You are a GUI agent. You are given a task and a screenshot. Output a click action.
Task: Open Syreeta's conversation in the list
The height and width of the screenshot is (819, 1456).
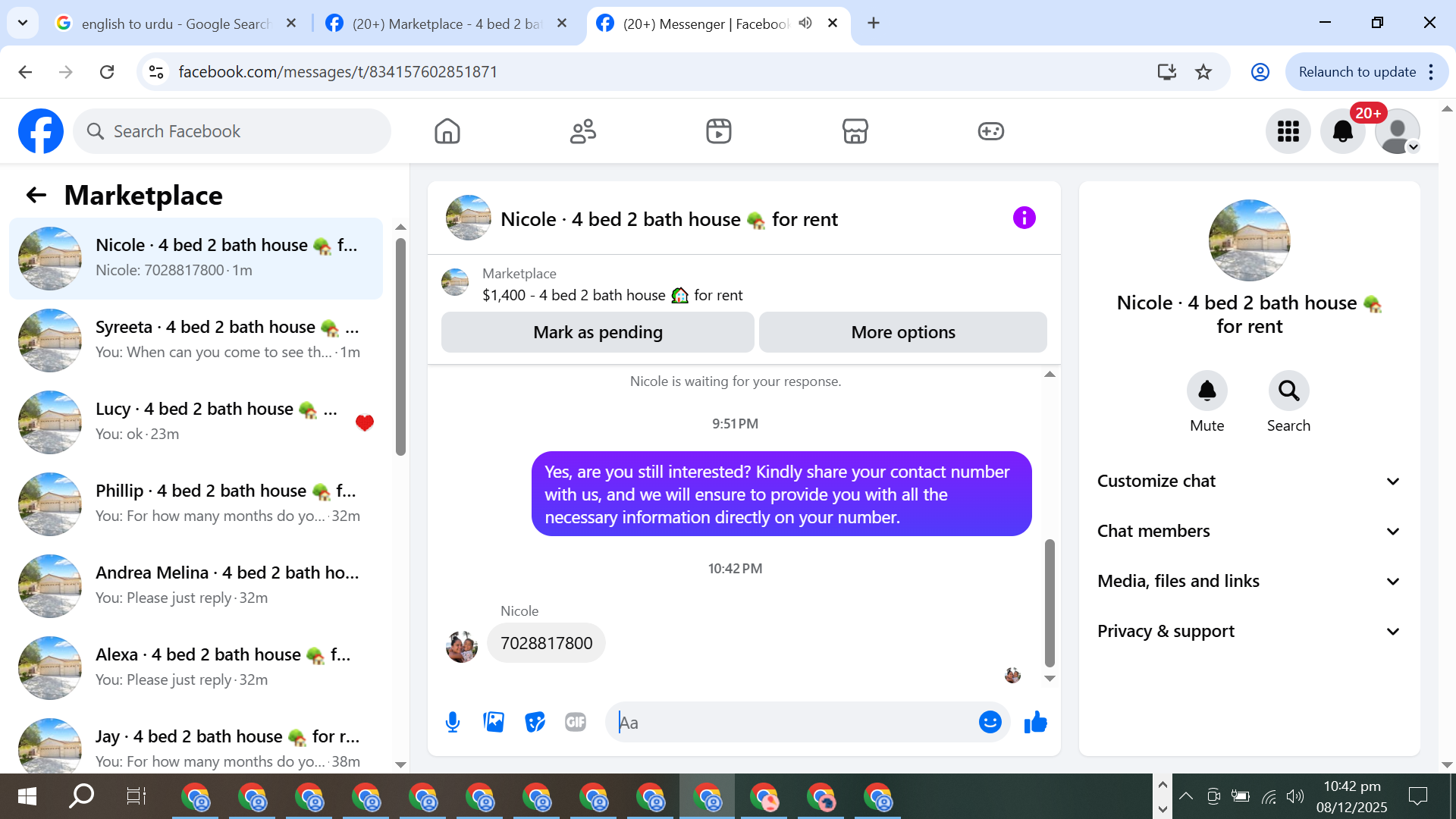coord(196,340)
